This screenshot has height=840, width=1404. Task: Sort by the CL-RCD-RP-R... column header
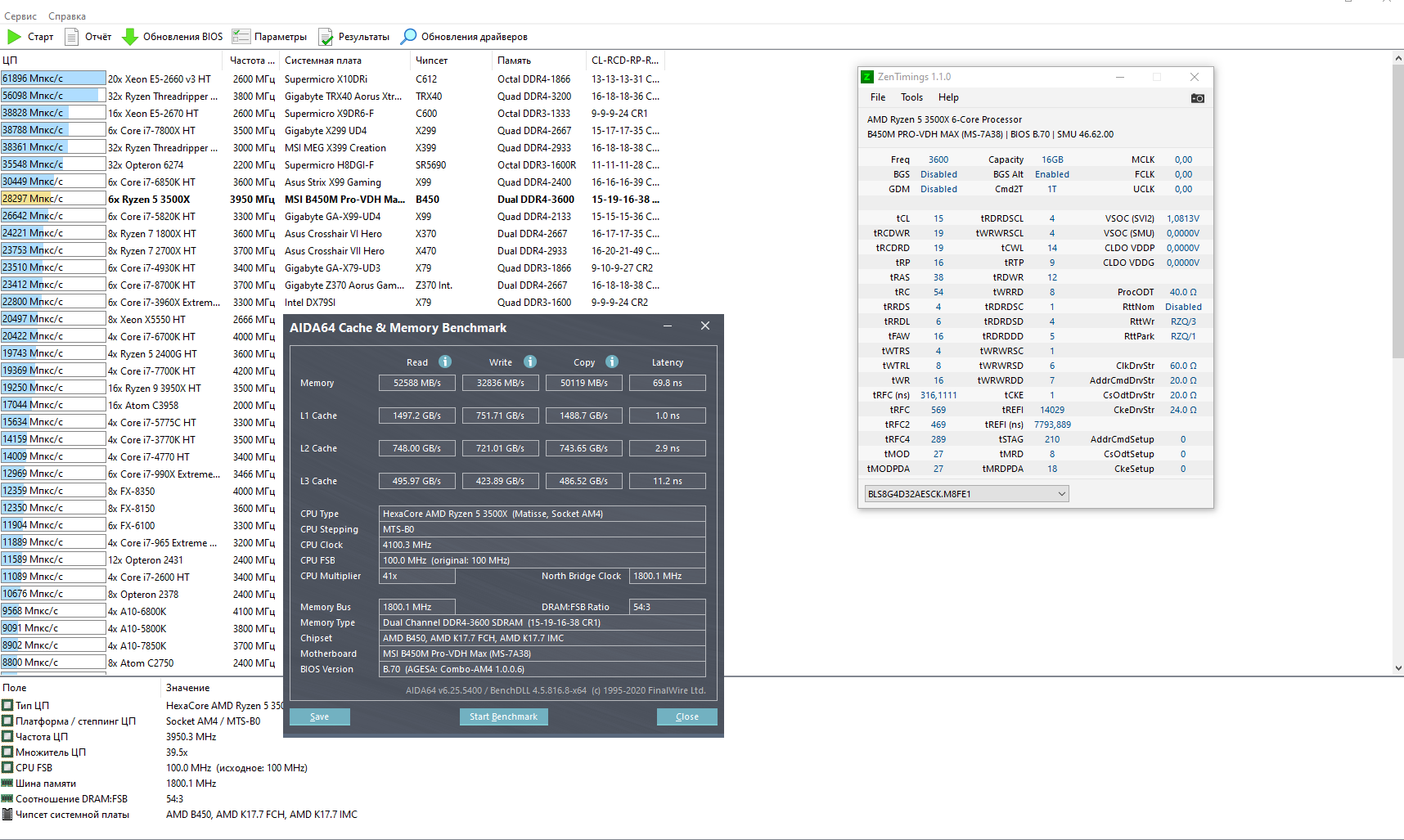pyautogui.click(x=626, y=60)
